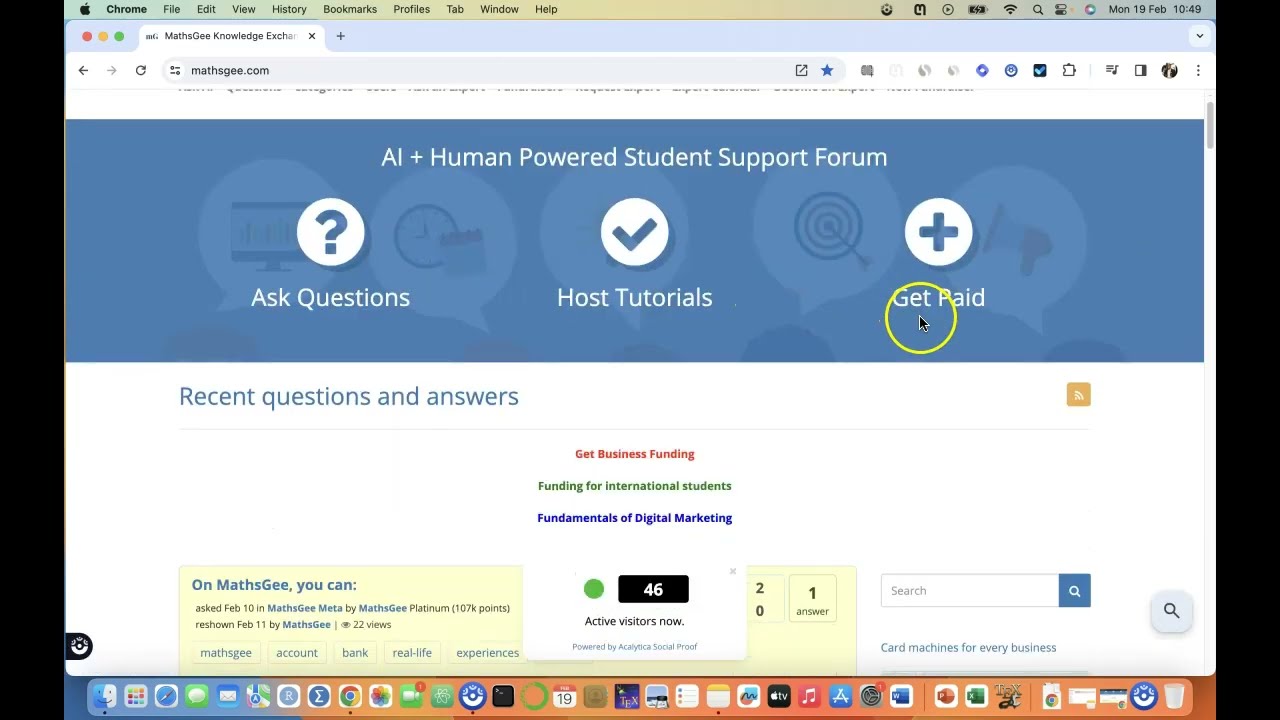Open Siri from menu bar

coord(1090,9)
